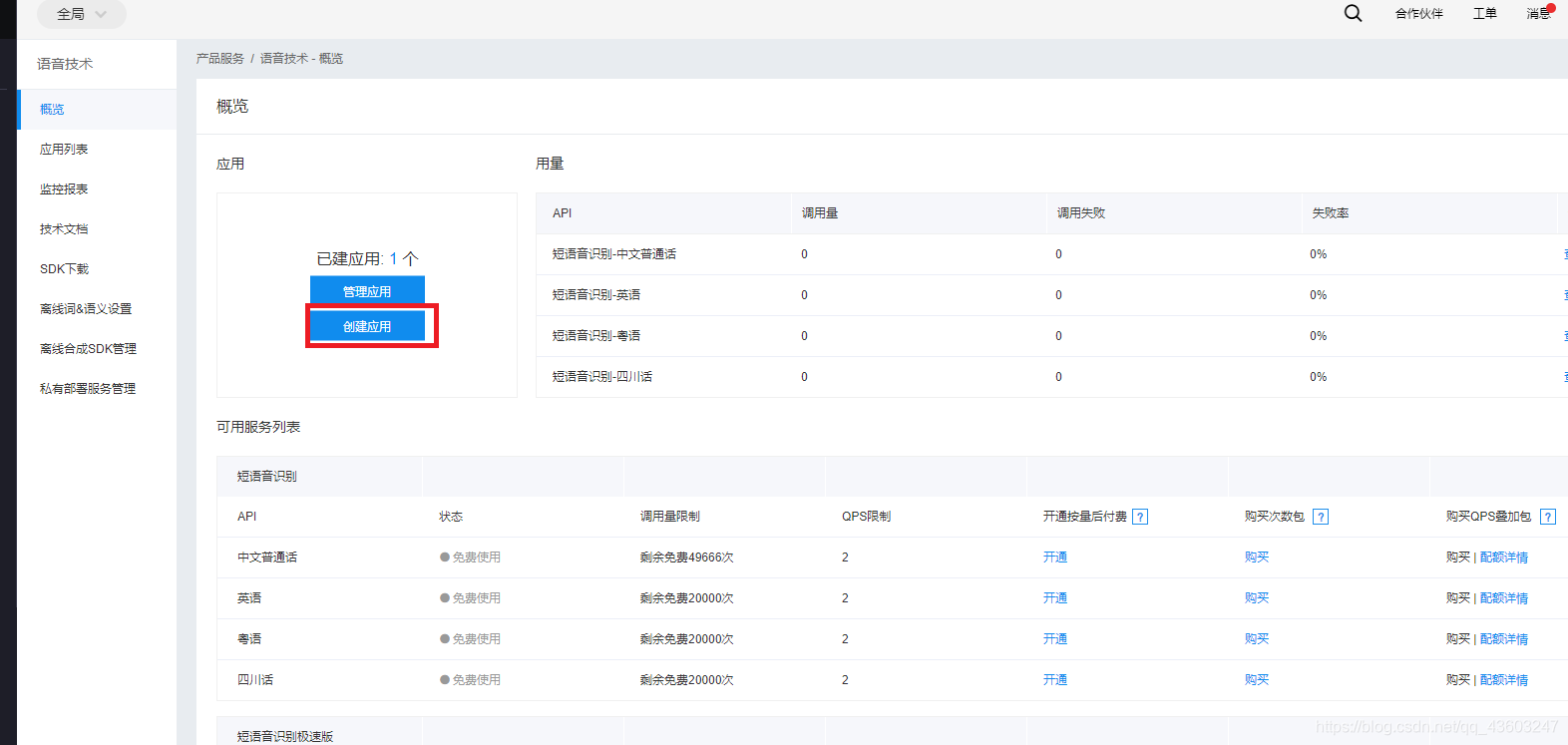Click 语音技术 sidebar title
The image size is (1568, 745).
point(65,64)
